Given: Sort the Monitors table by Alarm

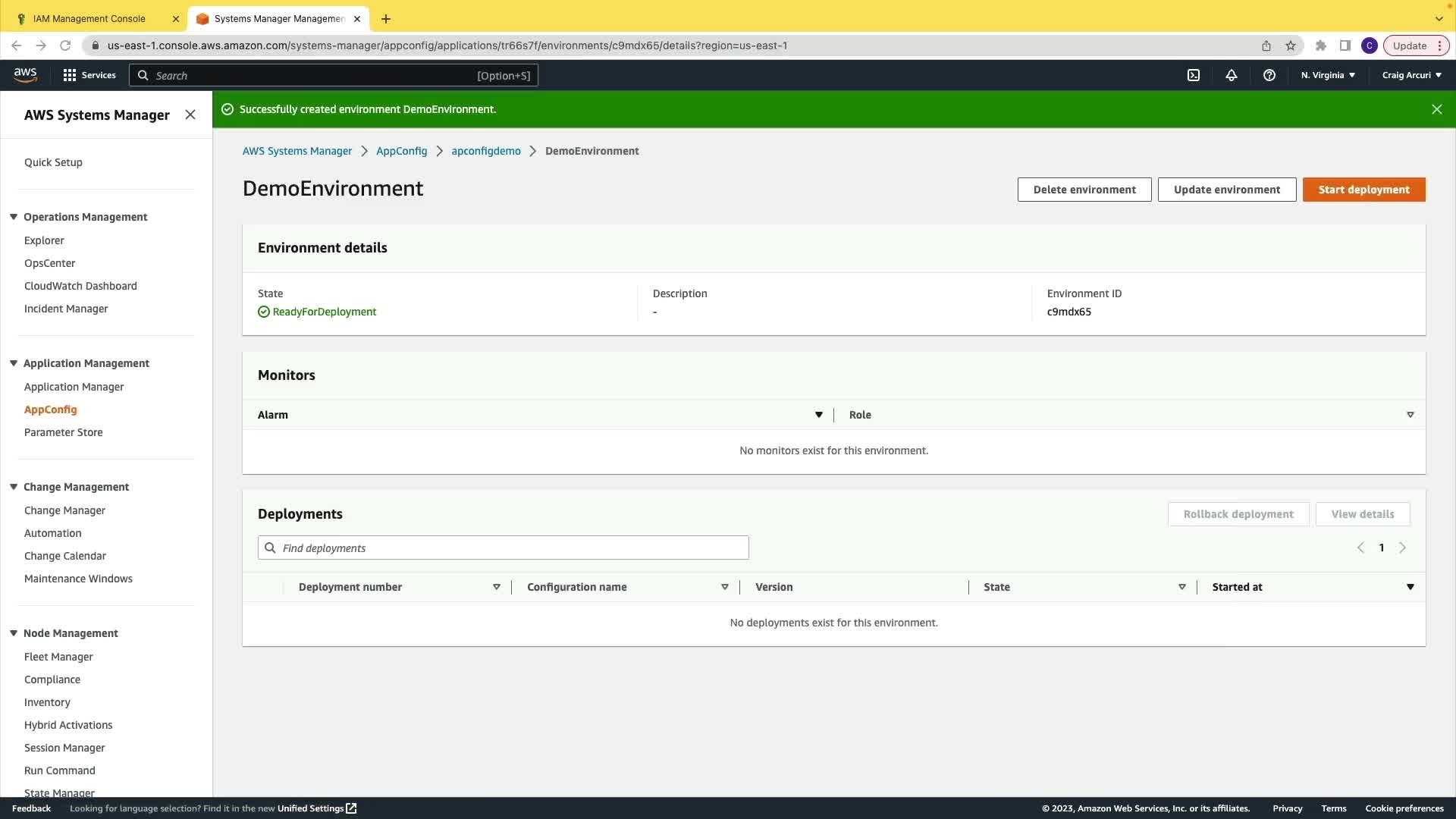Looking at the screenshot, I should (x=818, y=415).
